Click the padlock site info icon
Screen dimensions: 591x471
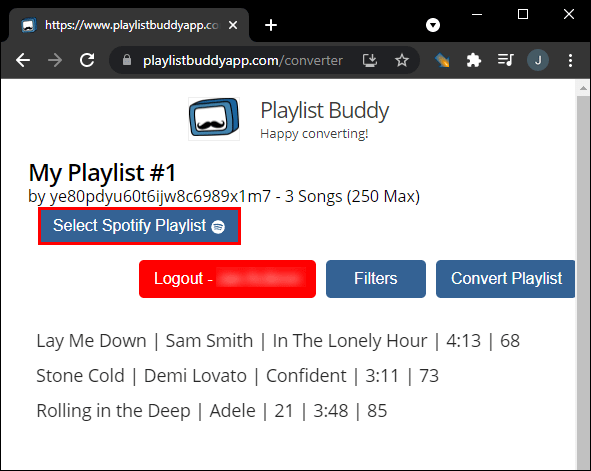pyautogui.click(x=127, y=60)
